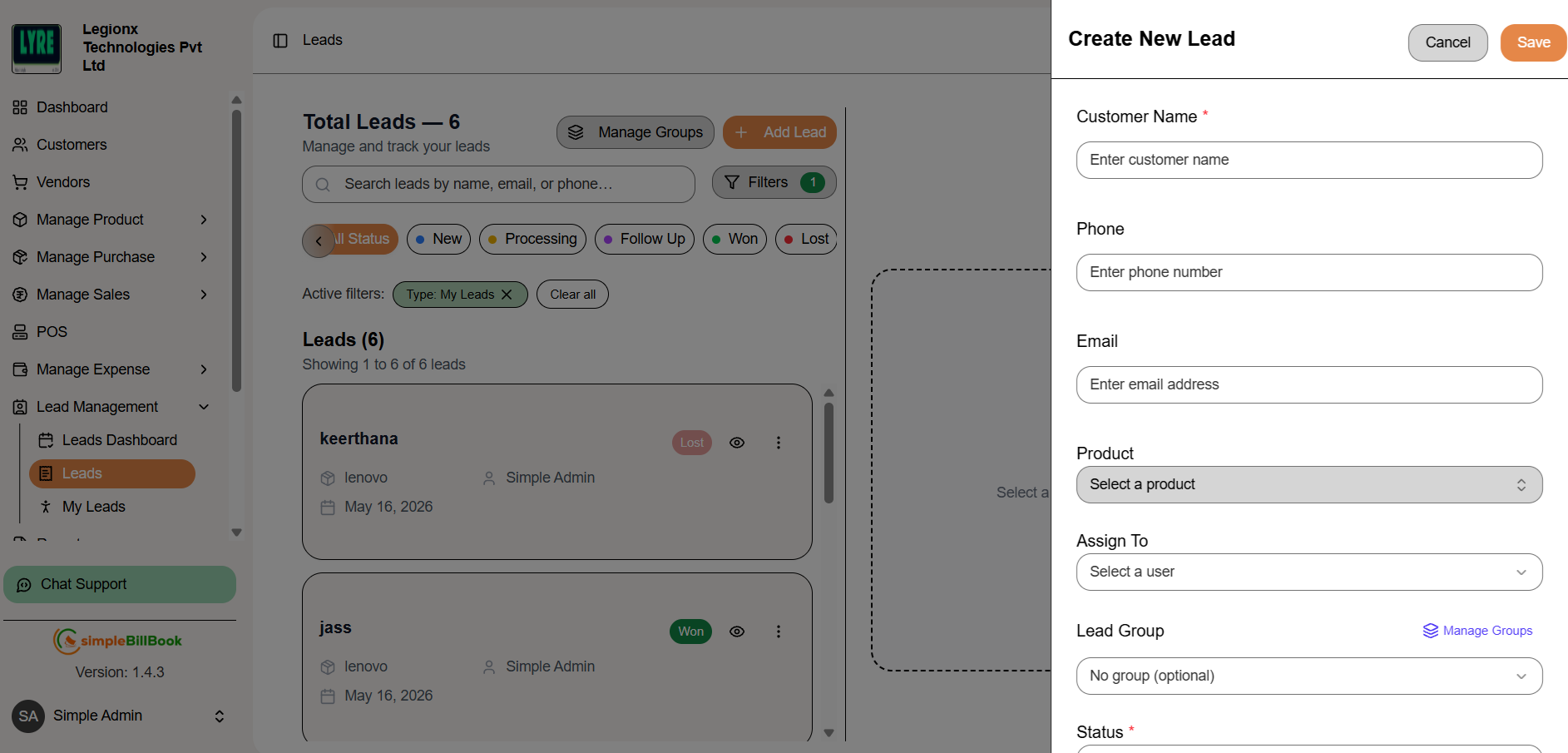
Task: Click the SA user avatar
Action: point(28,716)
